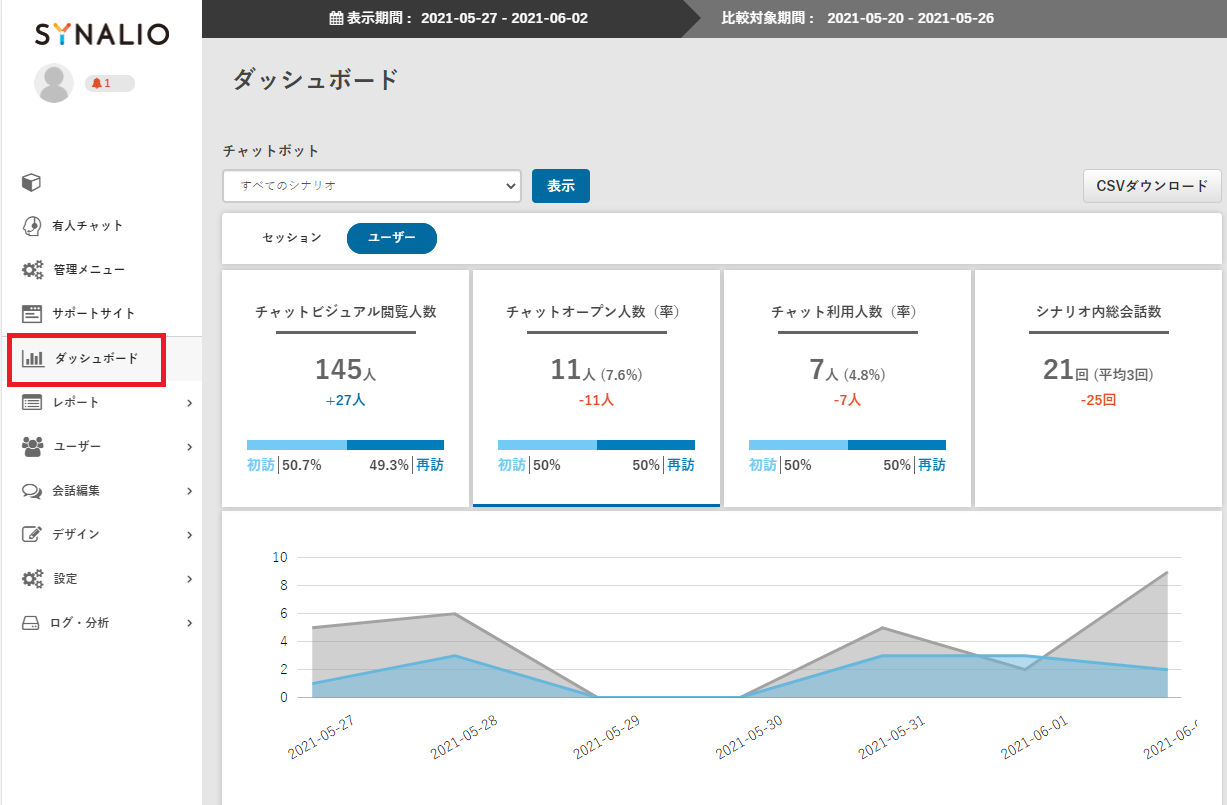Click the 21回 (平均3回) value

point(1098,370)
